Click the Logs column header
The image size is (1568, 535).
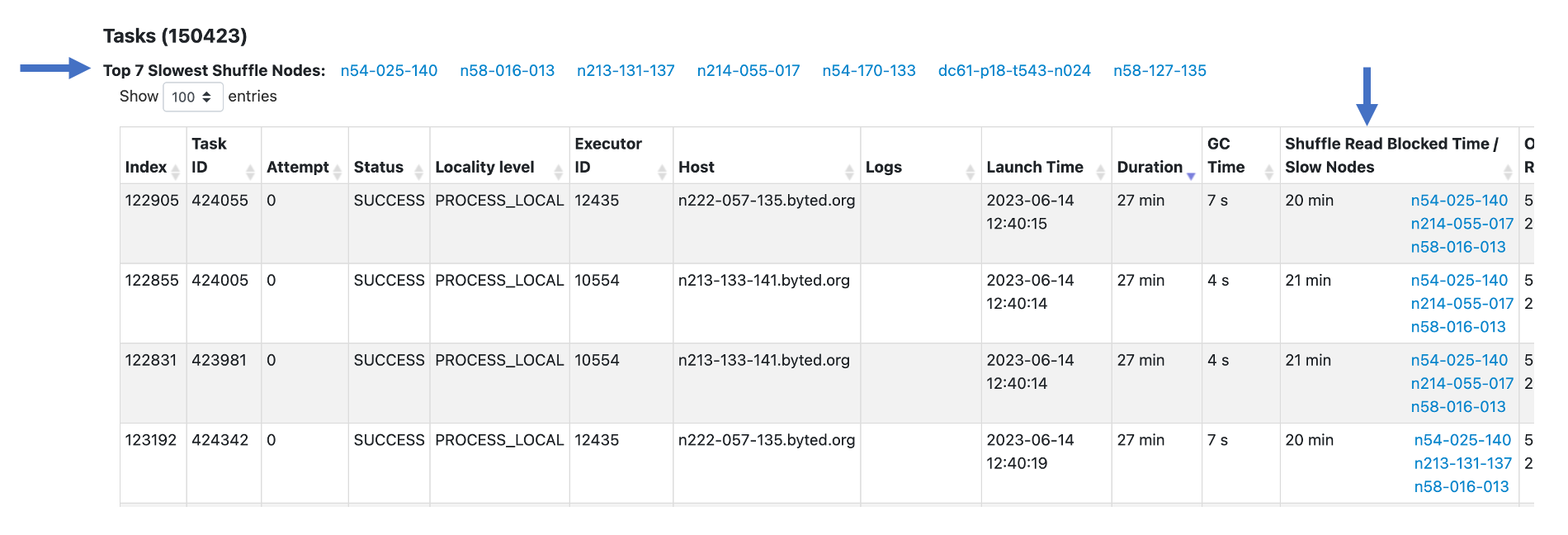point(884,167)
